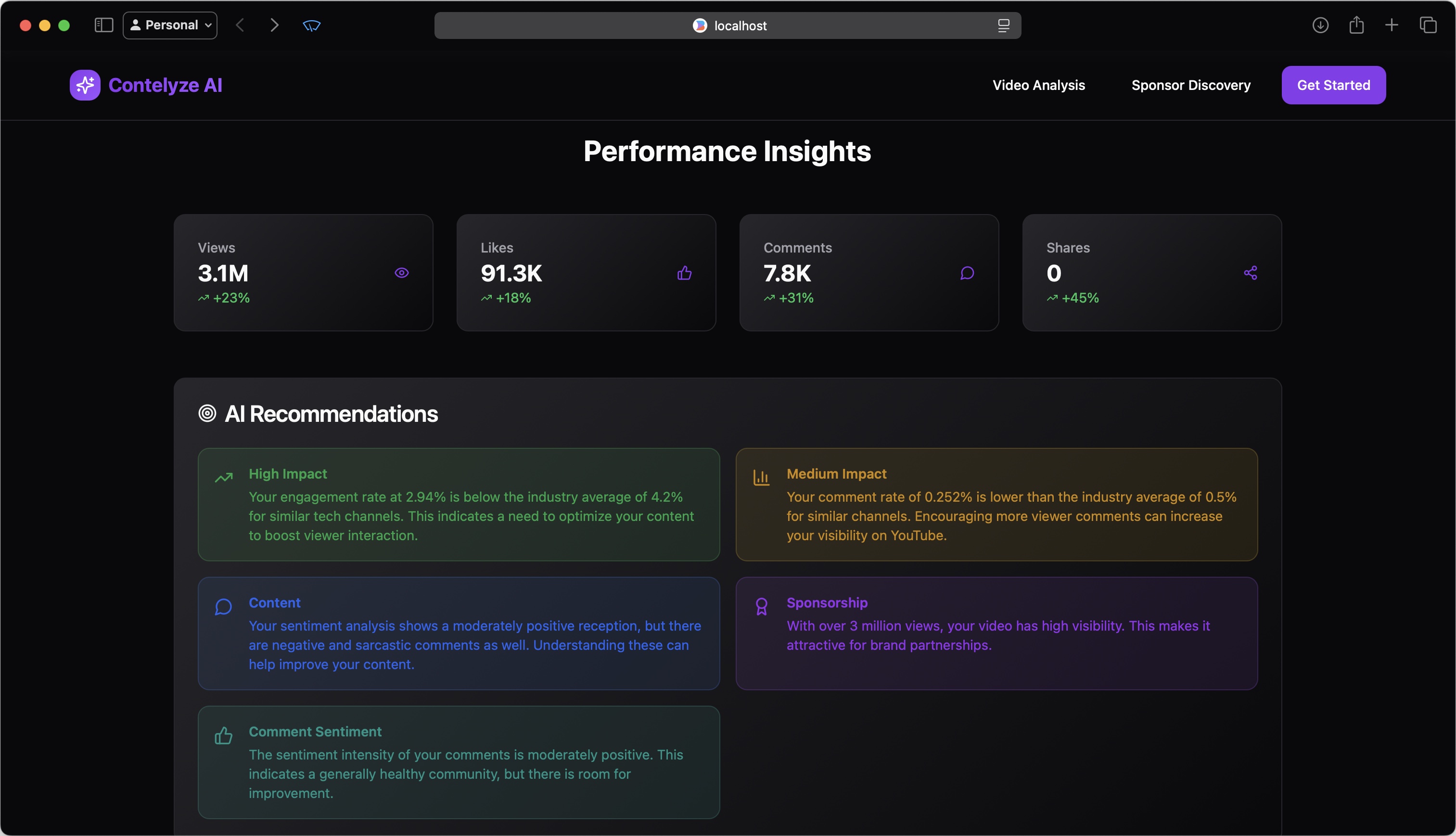
Task: Open the Personal profile dropdown
Action: coord(170,25)
